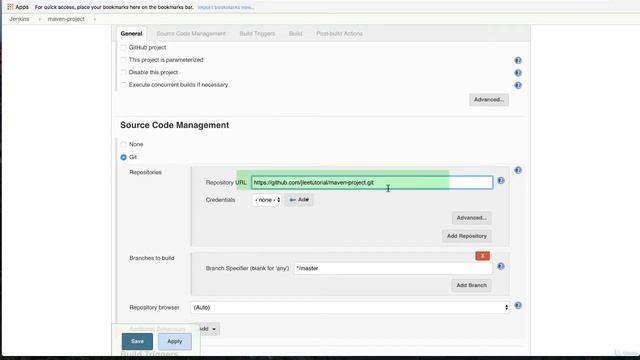Screen dimensions: 640x360
Task: Enable 'This project is parameterized' checkbox
Action: coord(123,60)
